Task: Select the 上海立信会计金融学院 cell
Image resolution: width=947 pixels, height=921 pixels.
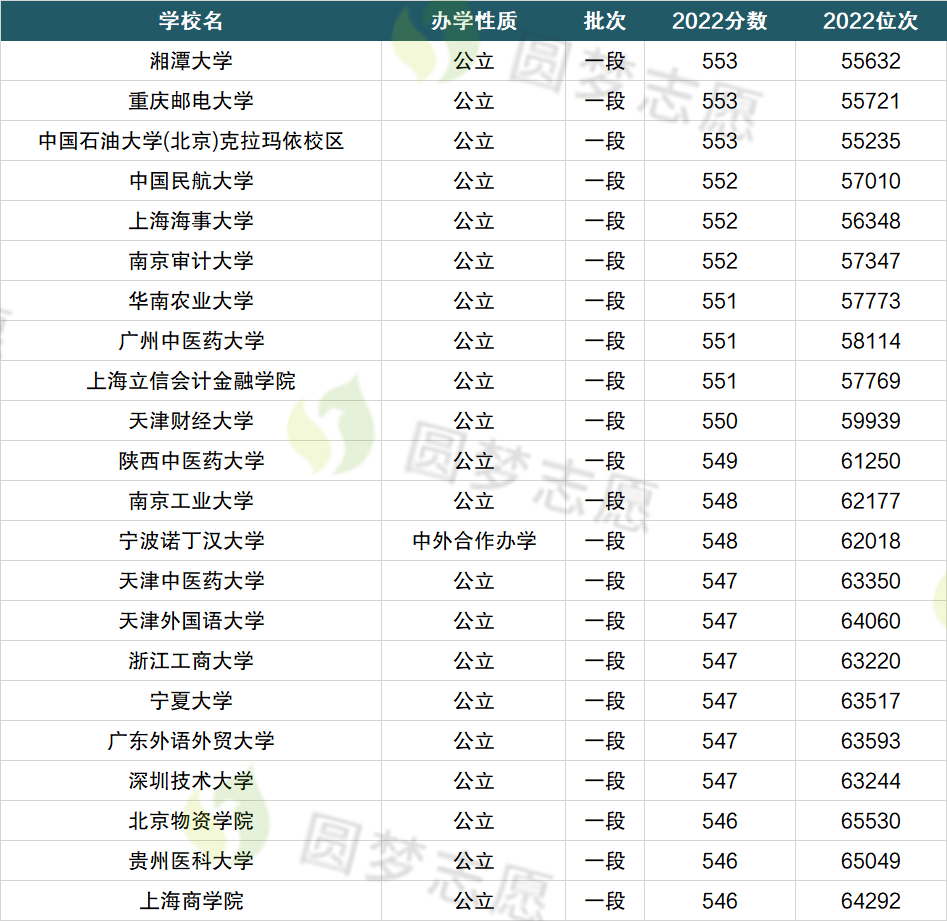Action: pyautogui.click(x=191, y=381)
